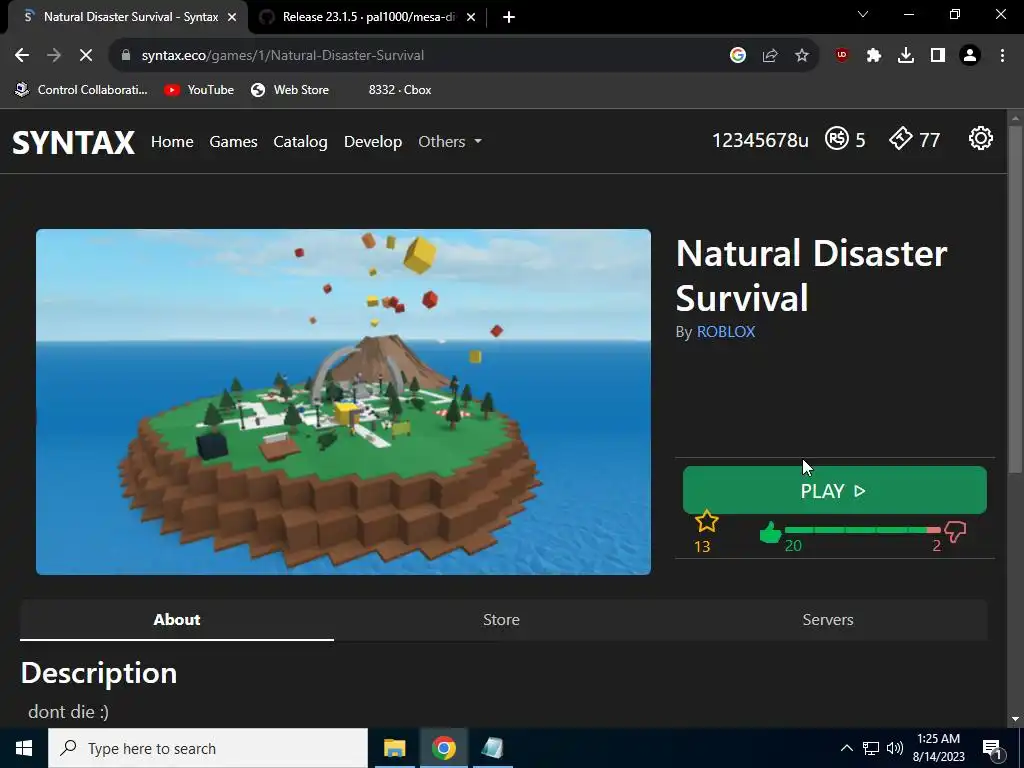1024x768 pixels.
Task: Click the game thumbnail image
Action: click(x=344, y=402)
